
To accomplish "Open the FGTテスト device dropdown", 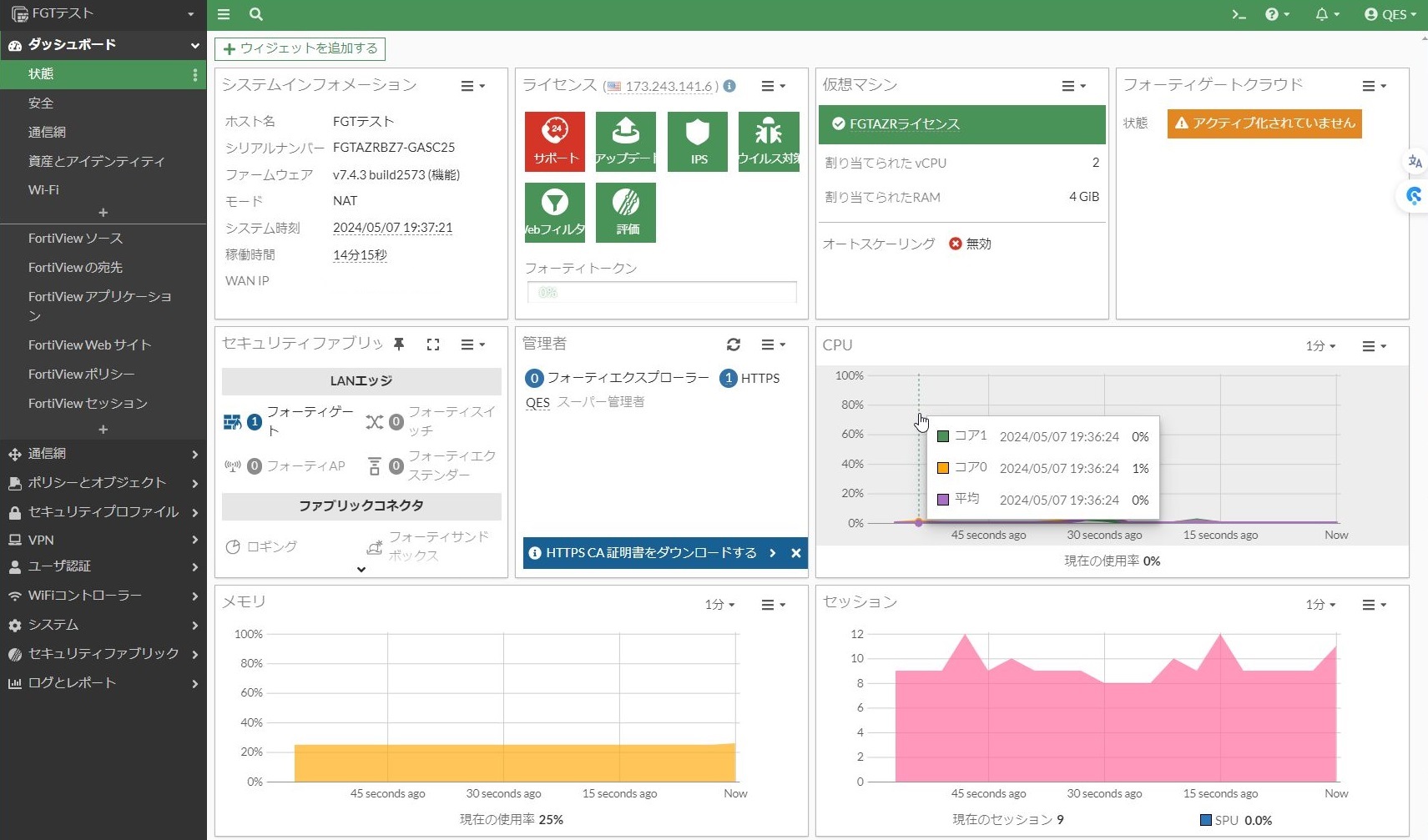I will point(103,14).
